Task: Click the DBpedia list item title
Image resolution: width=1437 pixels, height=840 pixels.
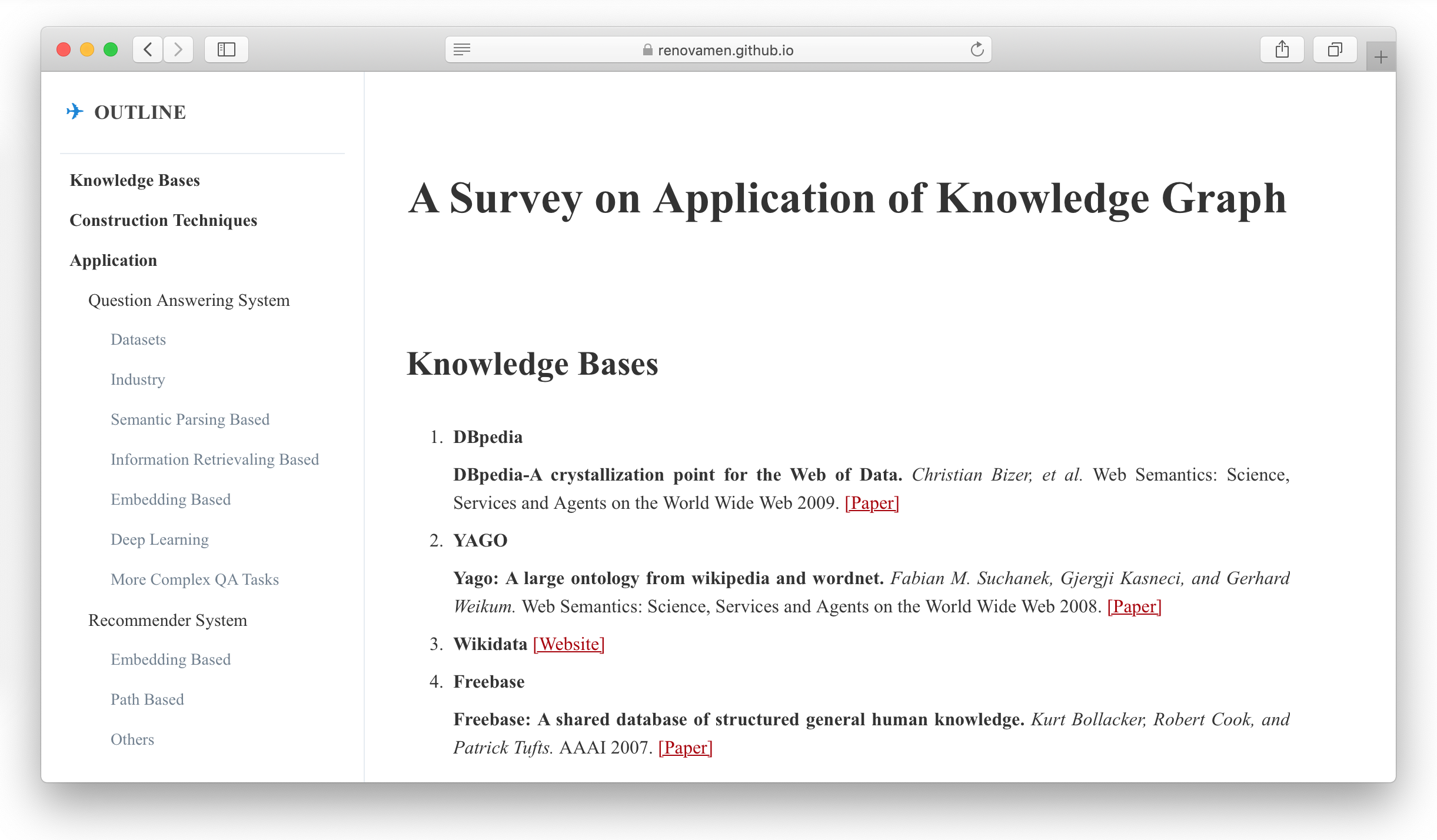Action: tap(488, 437)
